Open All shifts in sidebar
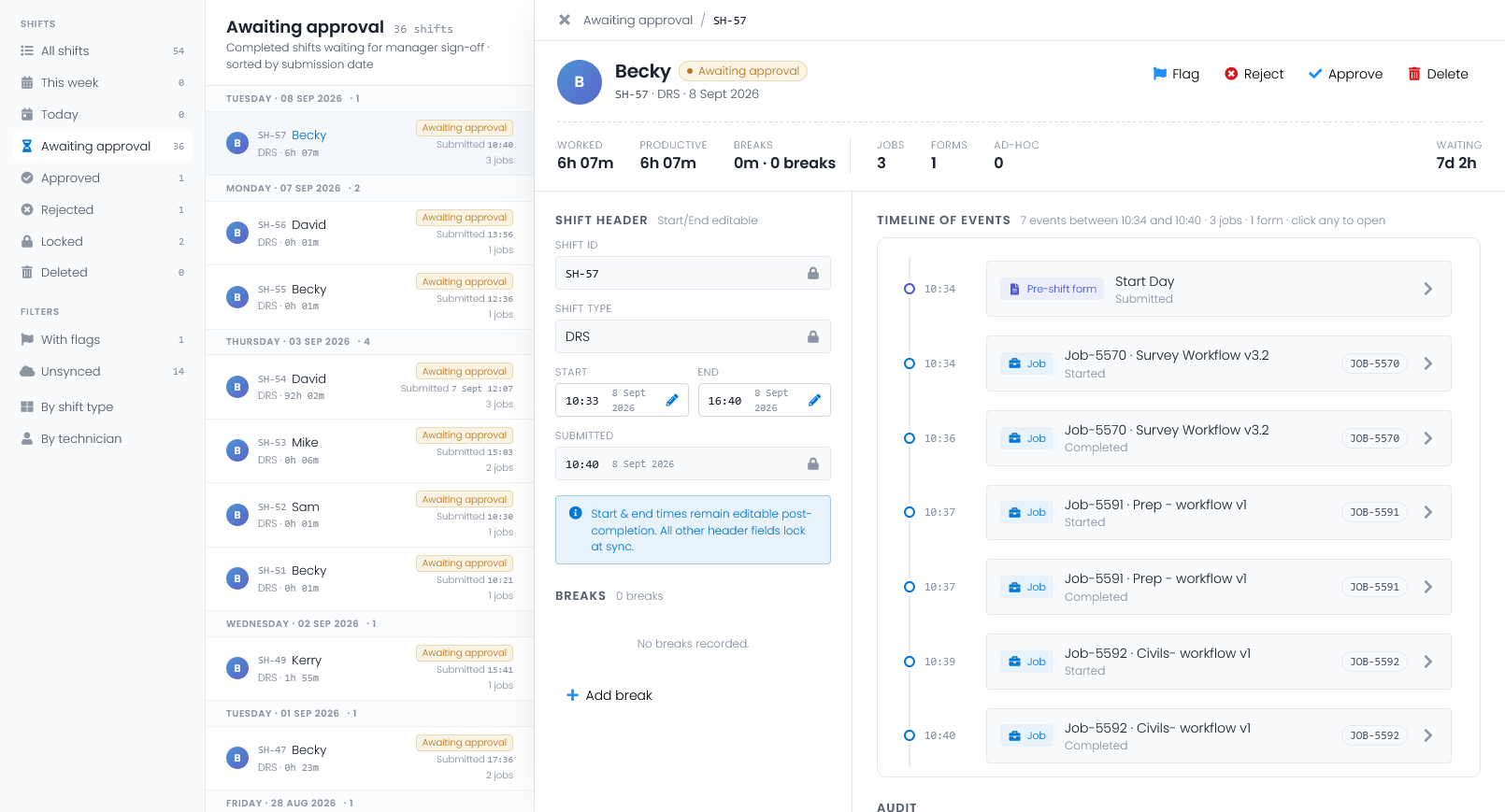Viewport: 1505px width, 812px height. pyautogui.click(x=103, y=50)
